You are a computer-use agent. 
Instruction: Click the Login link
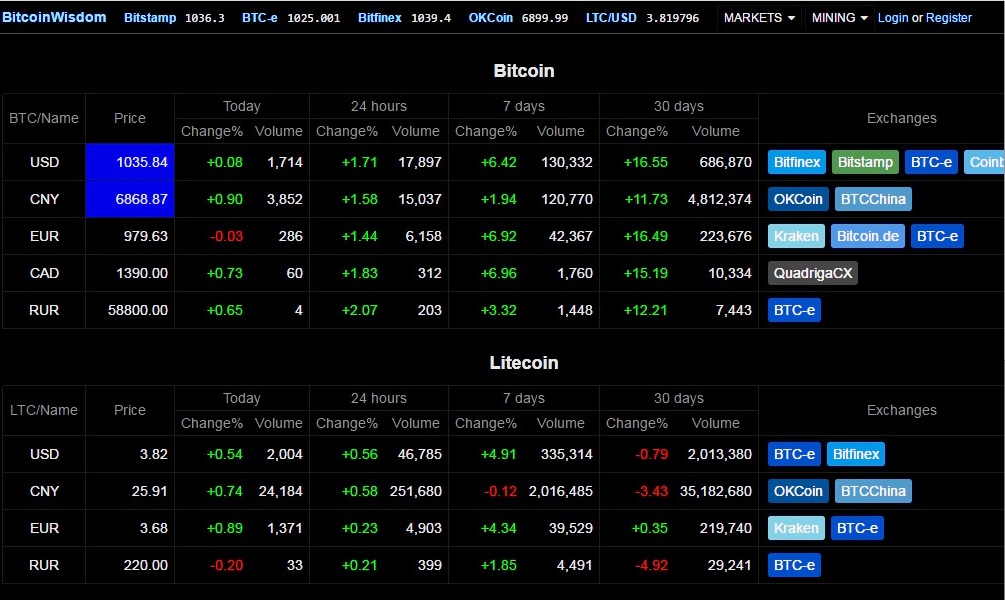(x=893, y=18)
